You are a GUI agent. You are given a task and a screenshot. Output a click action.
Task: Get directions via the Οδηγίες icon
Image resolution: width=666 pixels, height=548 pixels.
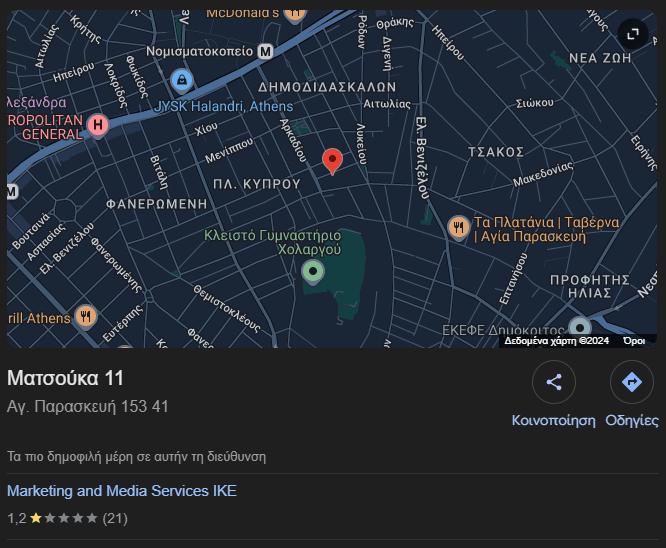632,382
